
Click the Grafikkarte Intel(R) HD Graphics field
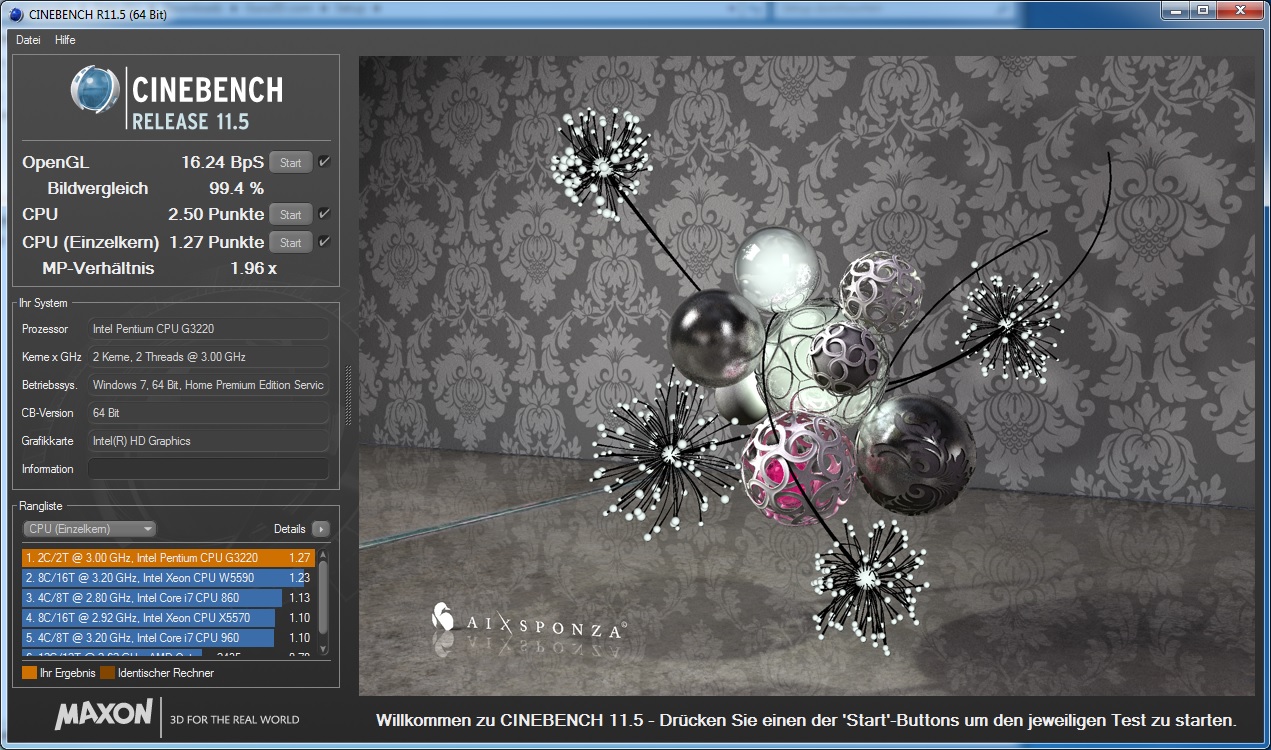[208, 441]
